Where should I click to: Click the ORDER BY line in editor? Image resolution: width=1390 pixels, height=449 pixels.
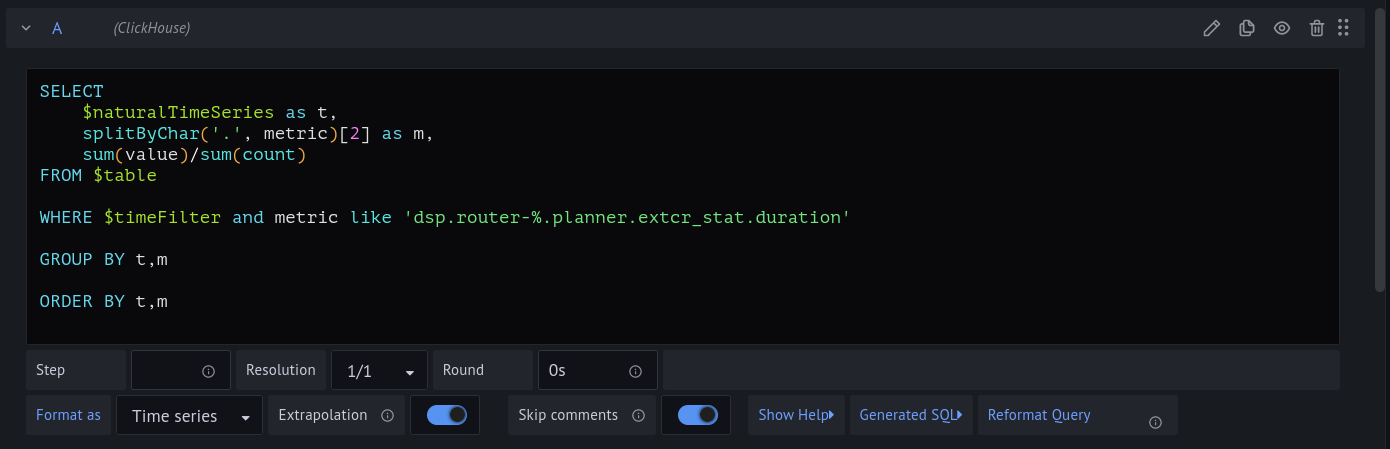coord(104,301)
